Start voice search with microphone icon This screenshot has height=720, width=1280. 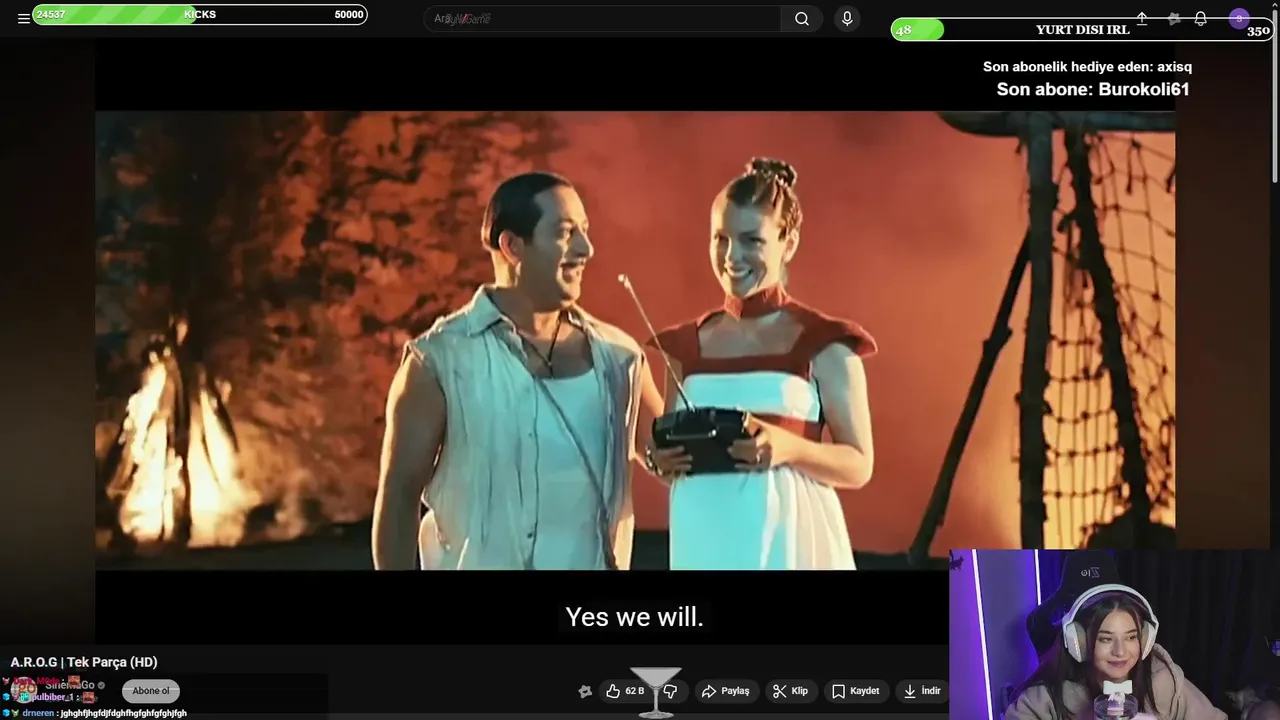847,19
